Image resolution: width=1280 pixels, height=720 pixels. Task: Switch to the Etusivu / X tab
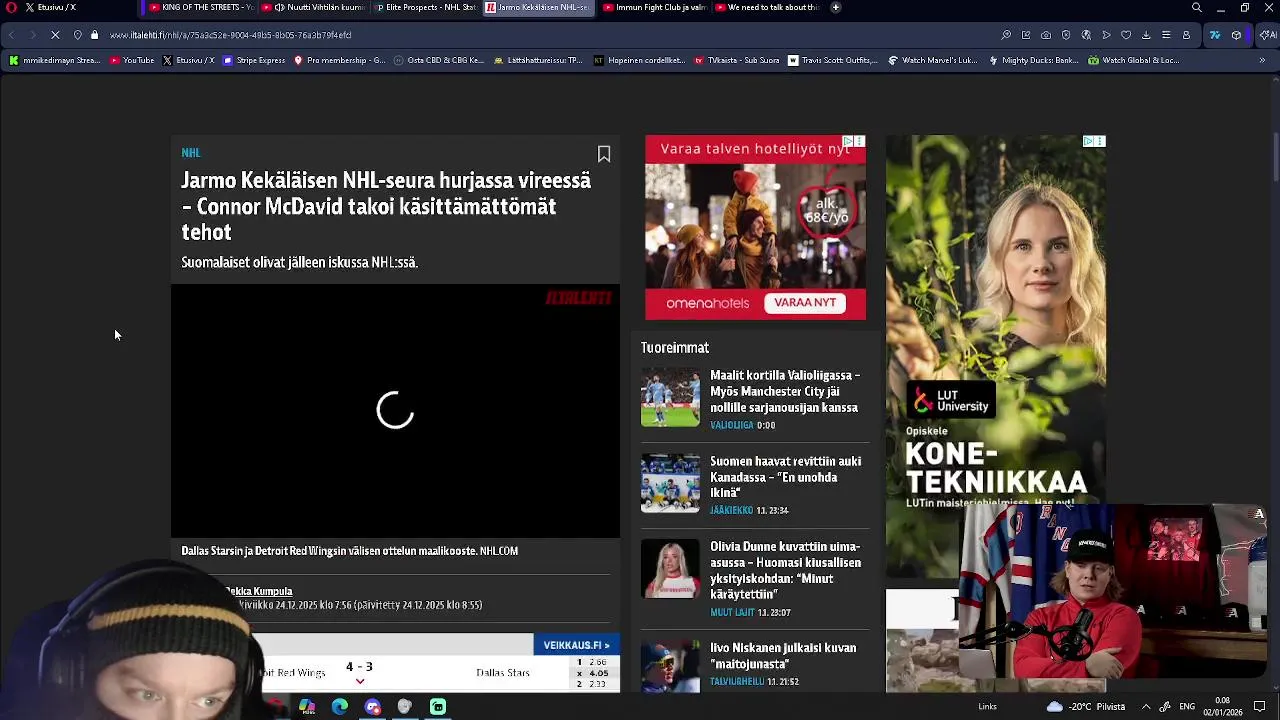click(68, 7)
